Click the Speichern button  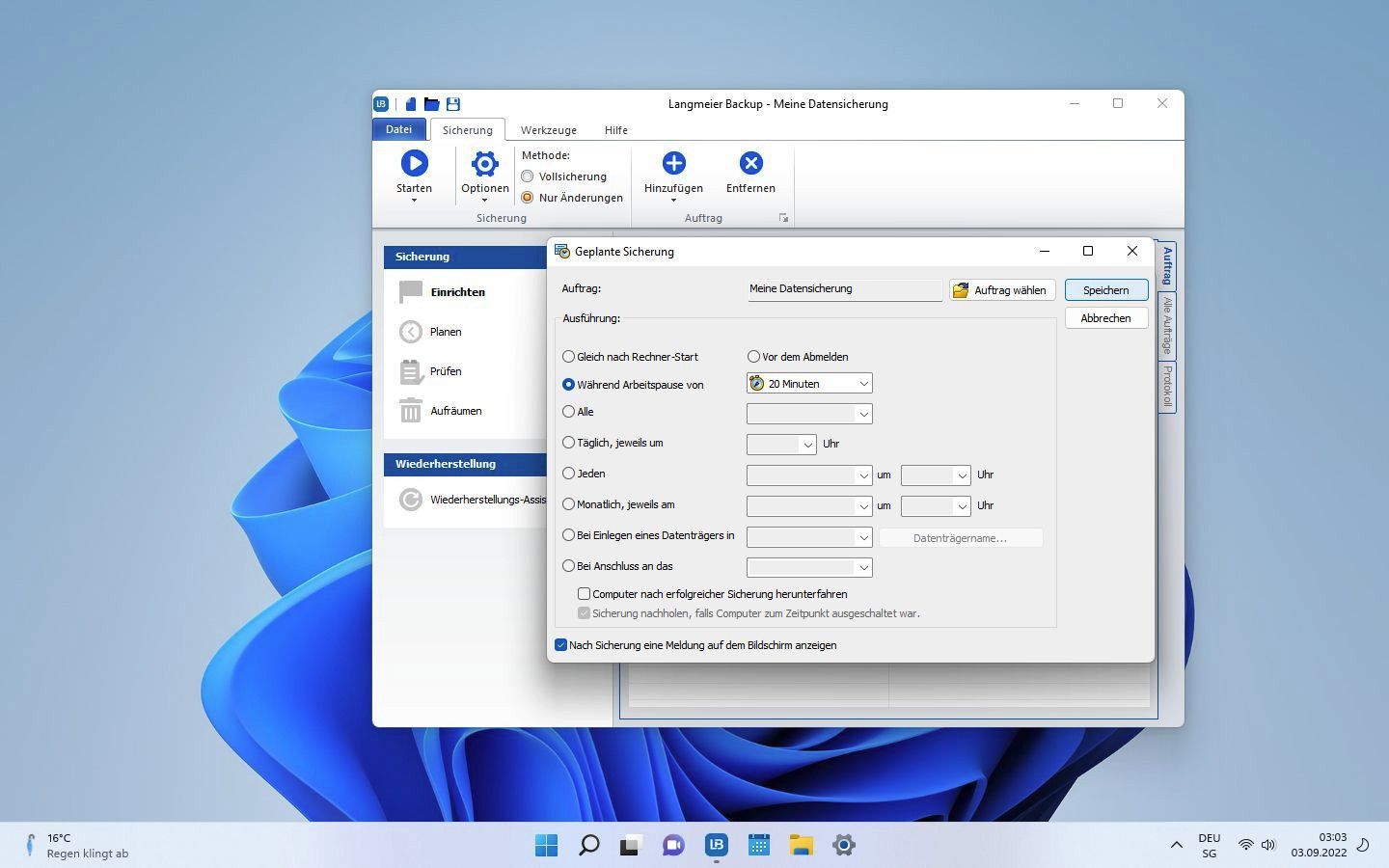click(1105, 290)
